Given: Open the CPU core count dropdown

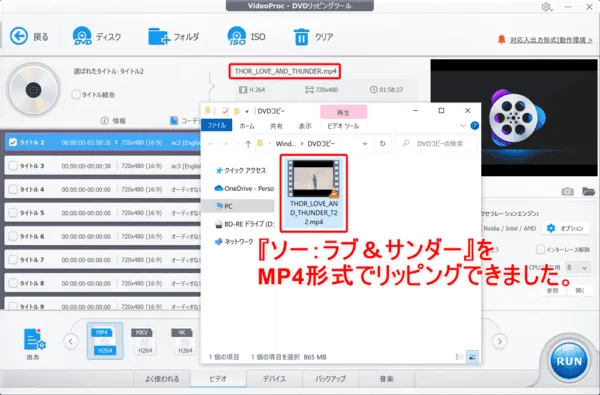Looking at the screenshot, I should tap(577, 268).
